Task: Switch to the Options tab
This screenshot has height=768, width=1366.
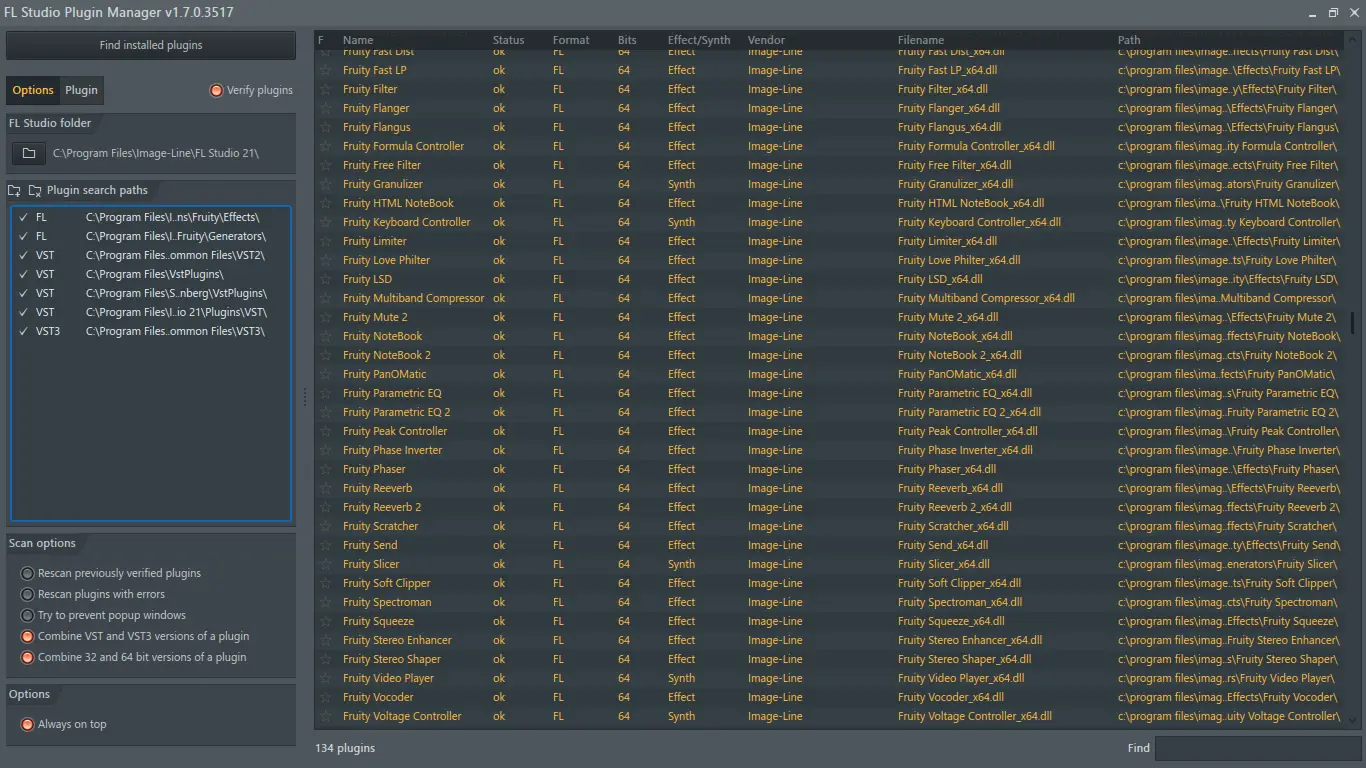Action: (x=33, y=90)
